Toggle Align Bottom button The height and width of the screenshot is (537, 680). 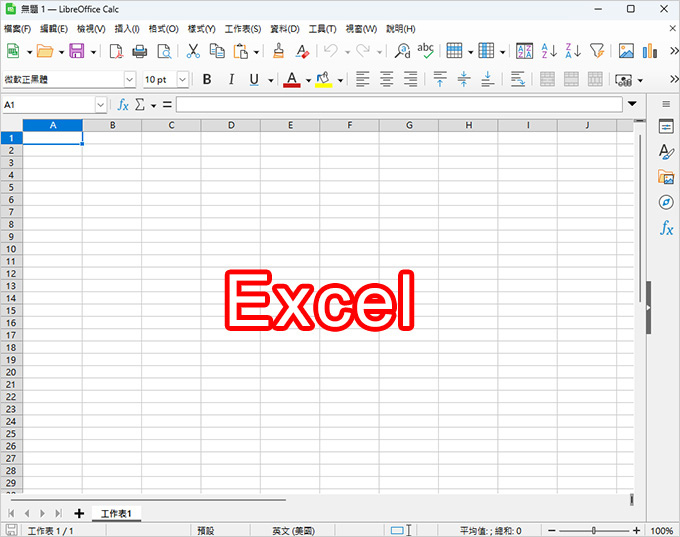click(487, 79)
